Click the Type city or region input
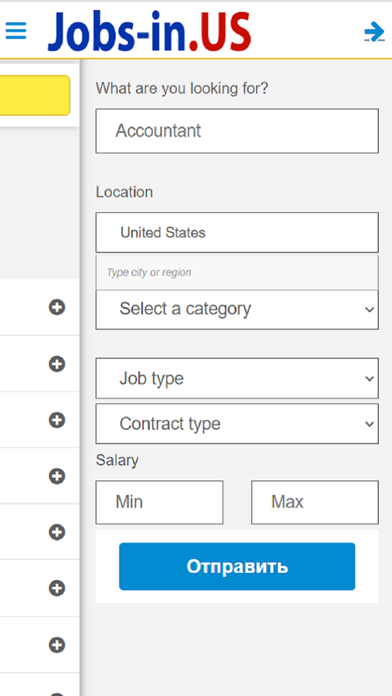 coord(237,272)
